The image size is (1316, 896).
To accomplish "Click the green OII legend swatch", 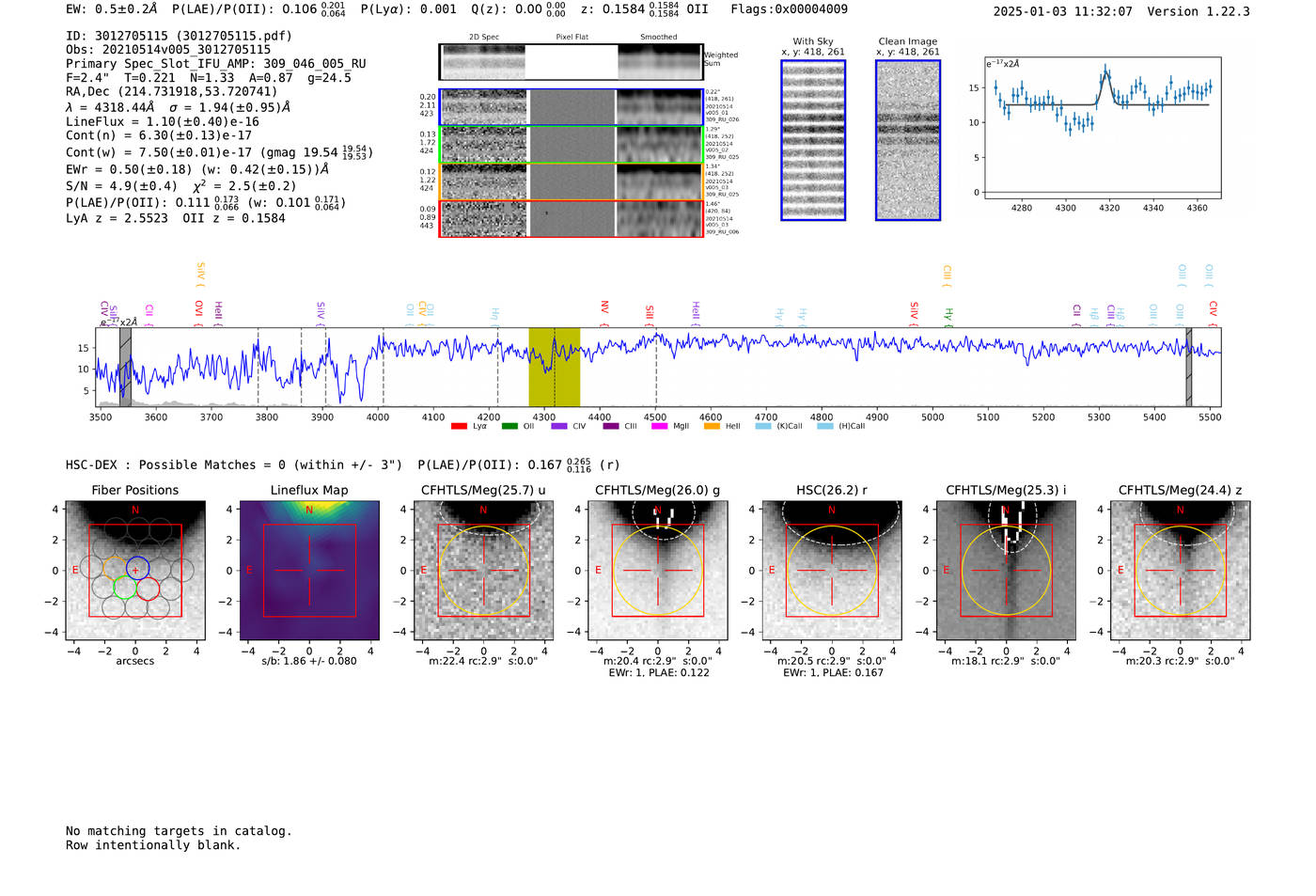I will click(x=509, y=426).
